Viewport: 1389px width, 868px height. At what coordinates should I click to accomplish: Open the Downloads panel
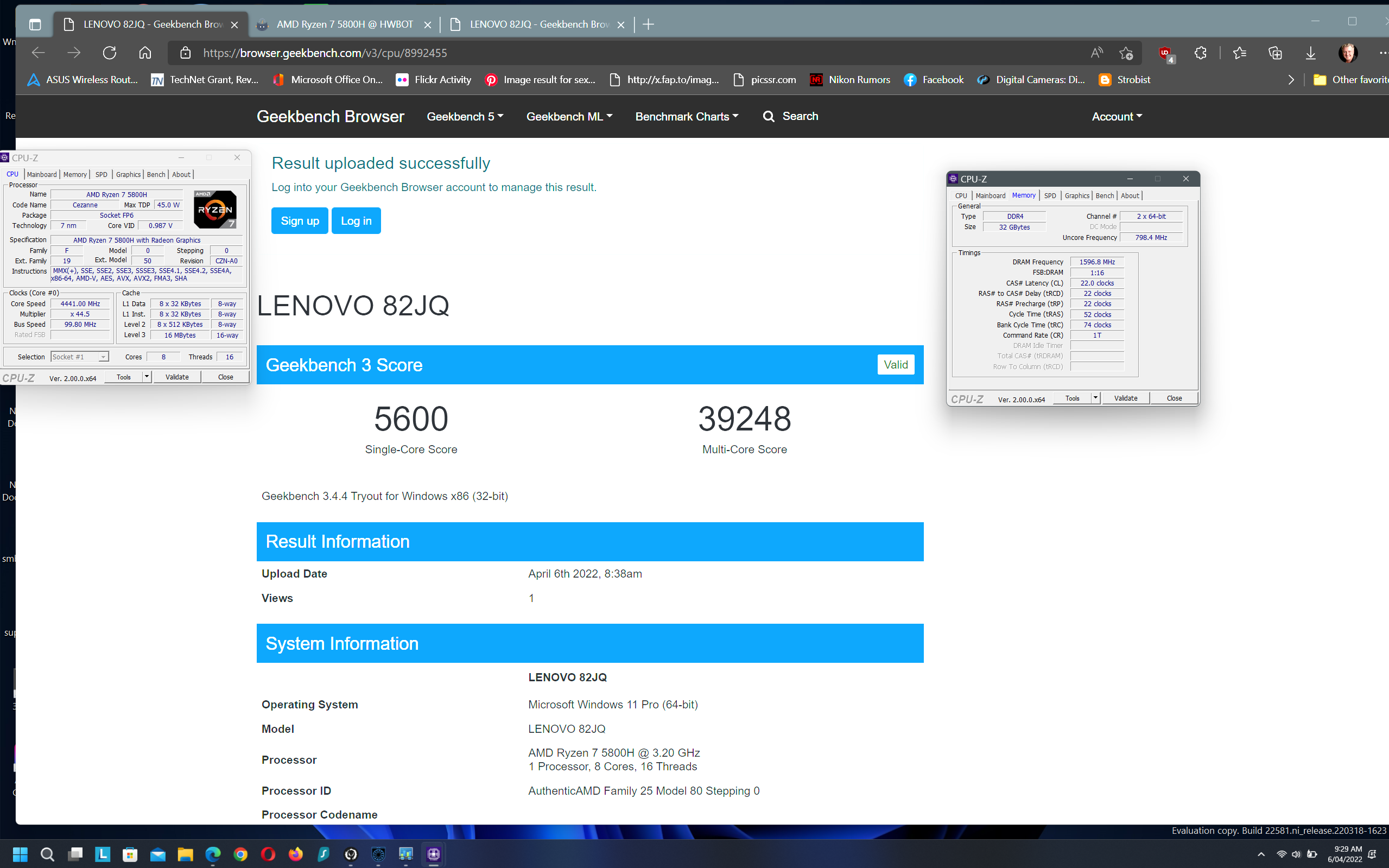[x=1310, y=53]
